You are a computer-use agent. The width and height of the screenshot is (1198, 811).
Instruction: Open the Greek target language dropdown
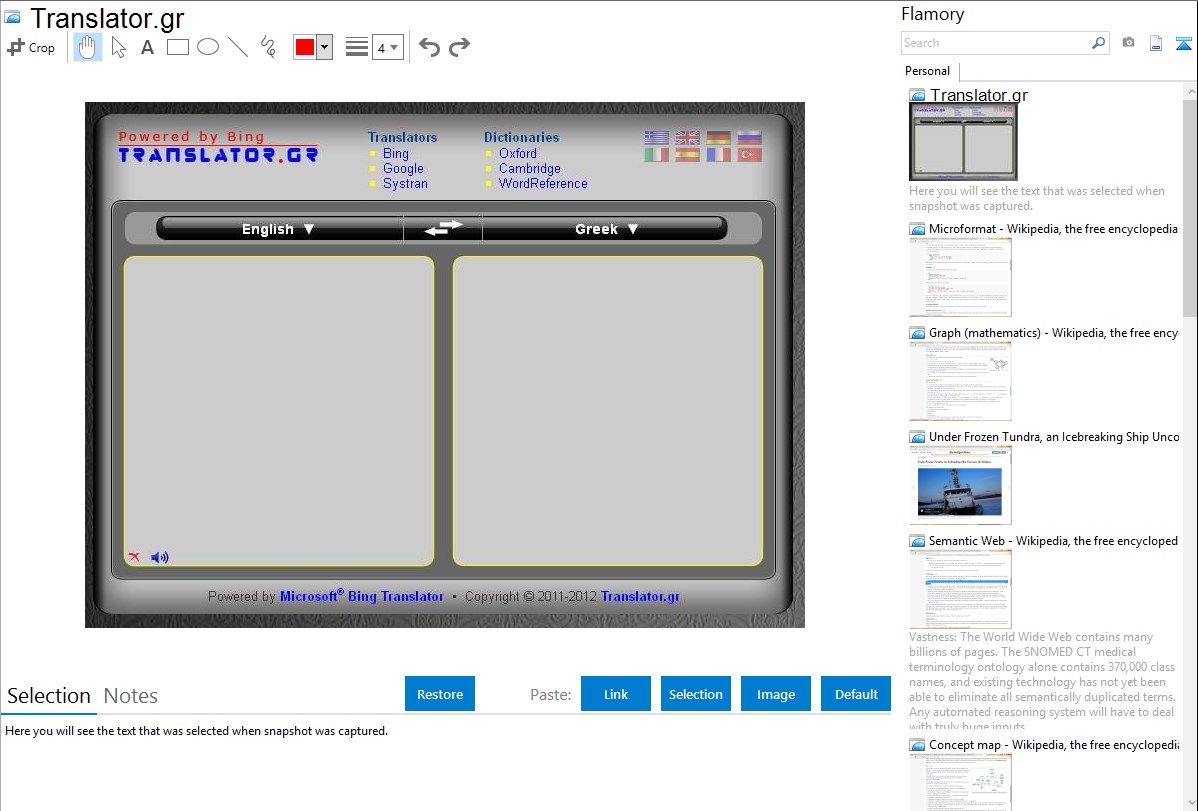pyautogui.click(x=605, y=229)
